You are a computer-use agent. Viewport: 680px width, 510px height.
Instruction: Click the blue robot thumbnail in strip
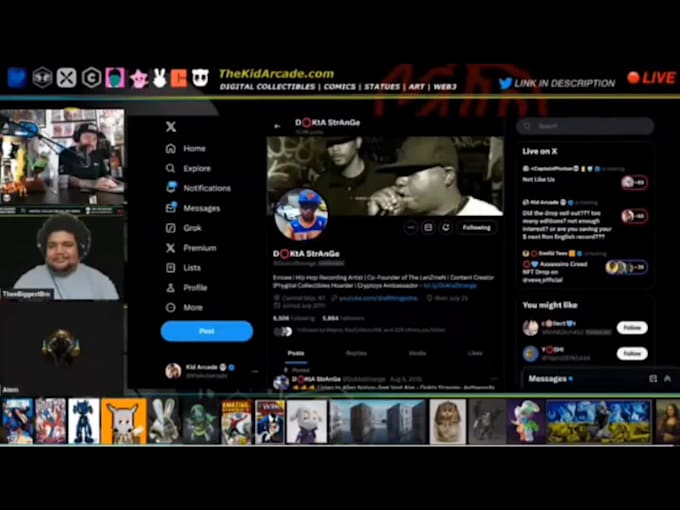click(x=84, y=422)
